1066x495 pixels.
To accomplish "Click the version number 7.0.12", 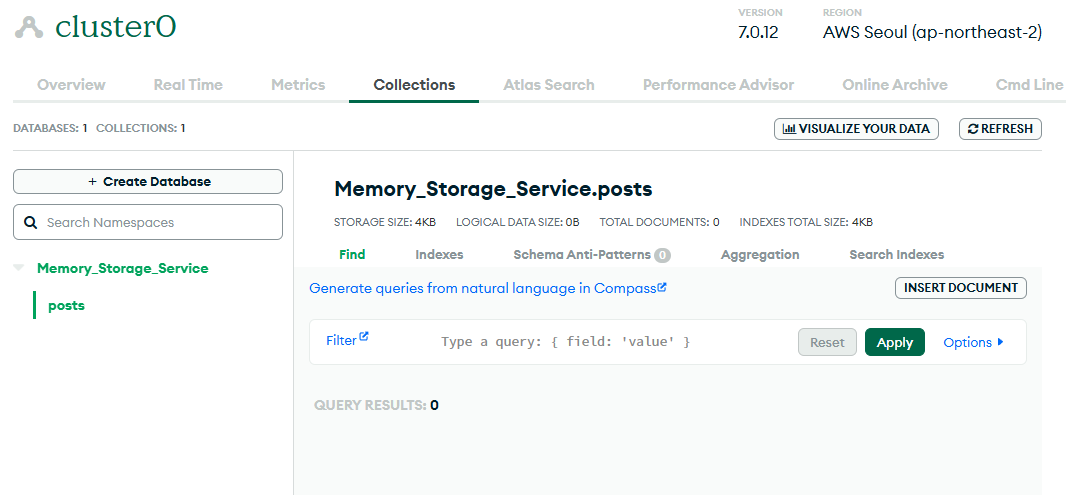I will [x=759, y=32].
